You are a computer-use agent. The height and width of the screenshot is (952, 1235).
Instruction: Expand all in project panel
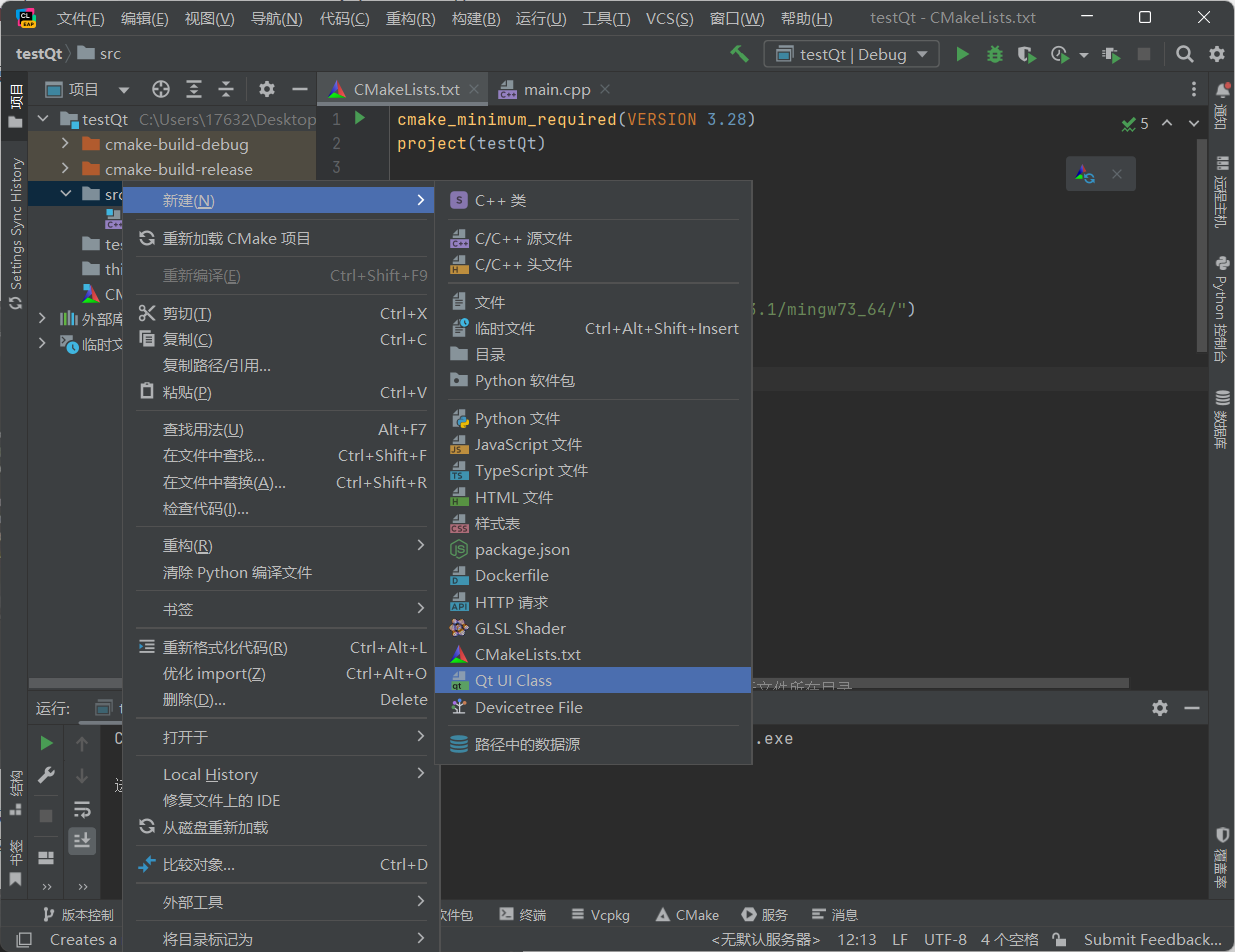point(194,89)
